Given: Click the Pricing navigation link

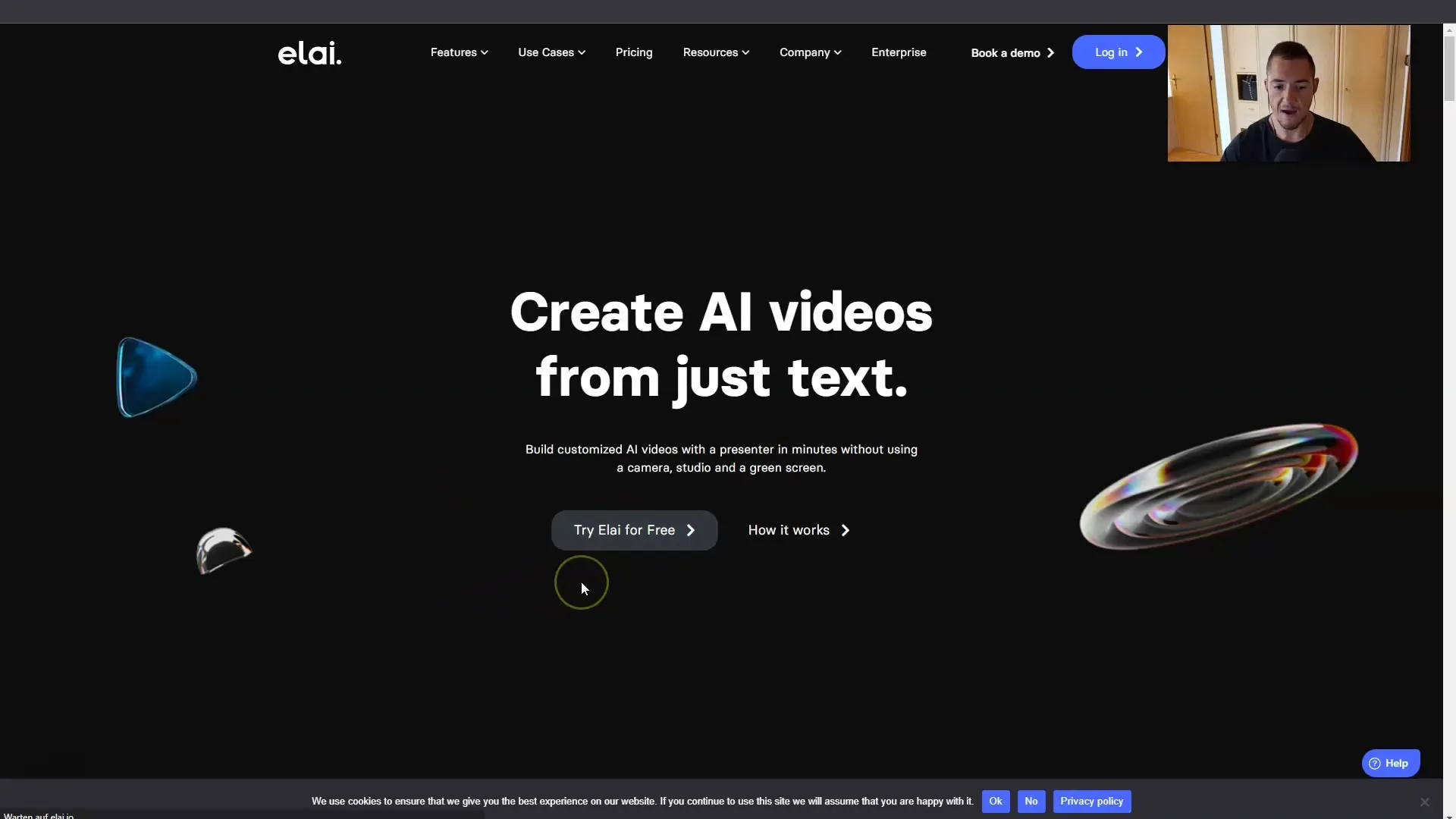Looking at the screenshot, I should (x=633, y=51).
